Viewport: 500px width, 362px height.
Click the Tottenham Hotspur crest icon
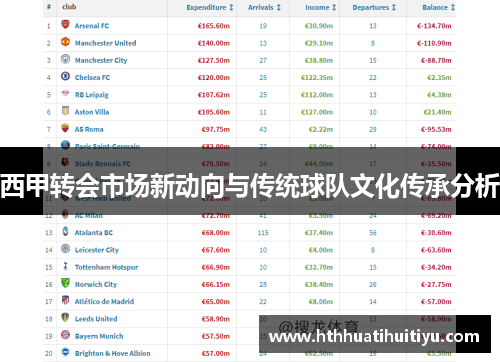65,266
